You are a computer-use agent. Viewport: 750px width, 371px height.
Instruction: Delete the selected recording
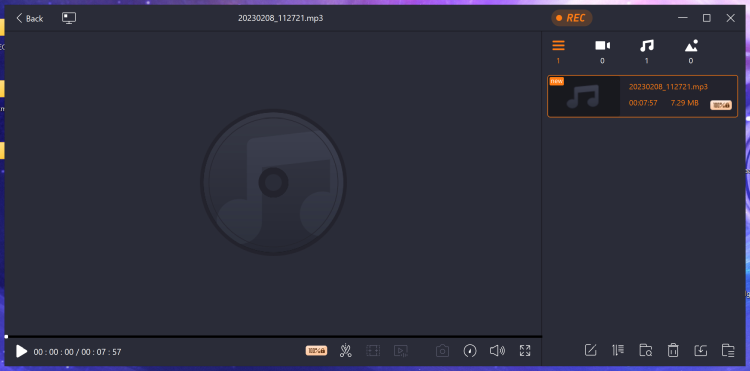point(673,350)
